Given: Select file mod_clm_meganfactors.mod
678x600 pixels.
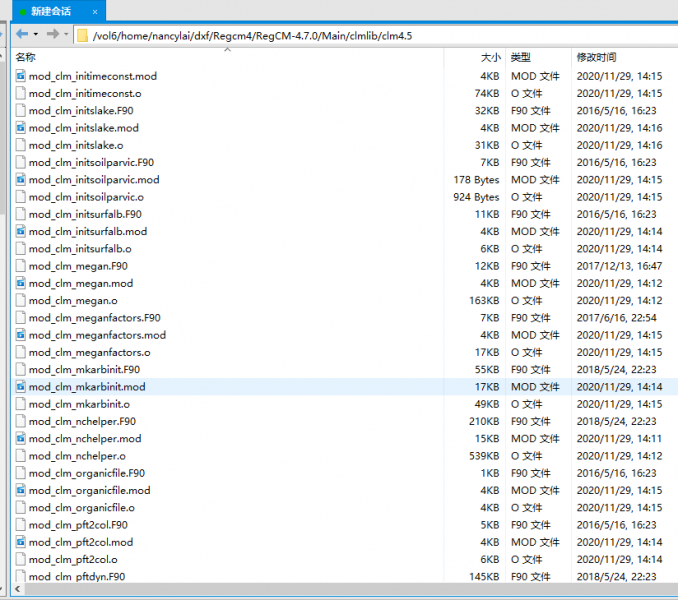Looking at the screenshot, I should pyautogui.click(x=97, y=335).
